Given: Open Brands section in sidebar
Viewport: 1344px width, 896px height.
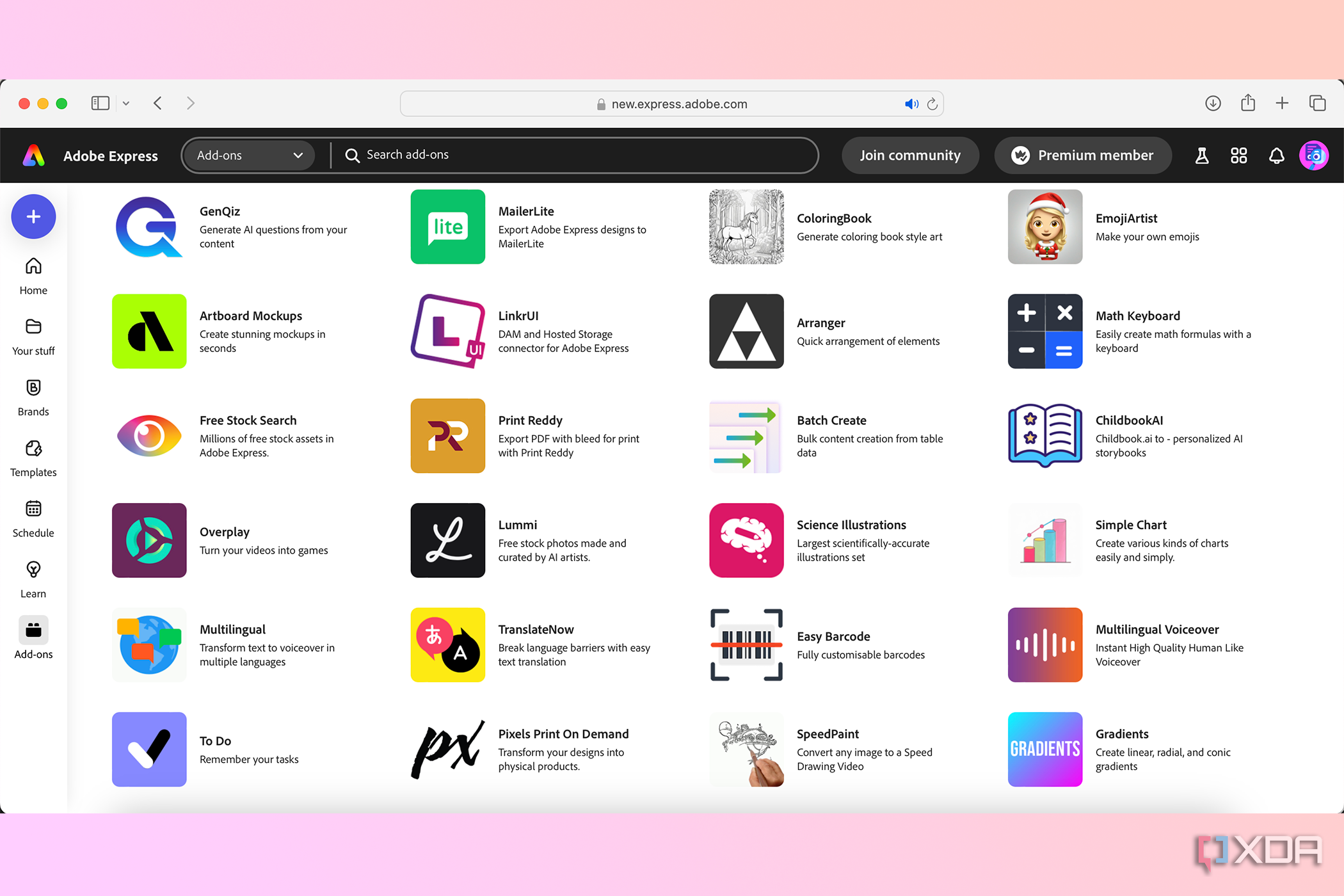Looking at the screenshot, I should [33, 398].
